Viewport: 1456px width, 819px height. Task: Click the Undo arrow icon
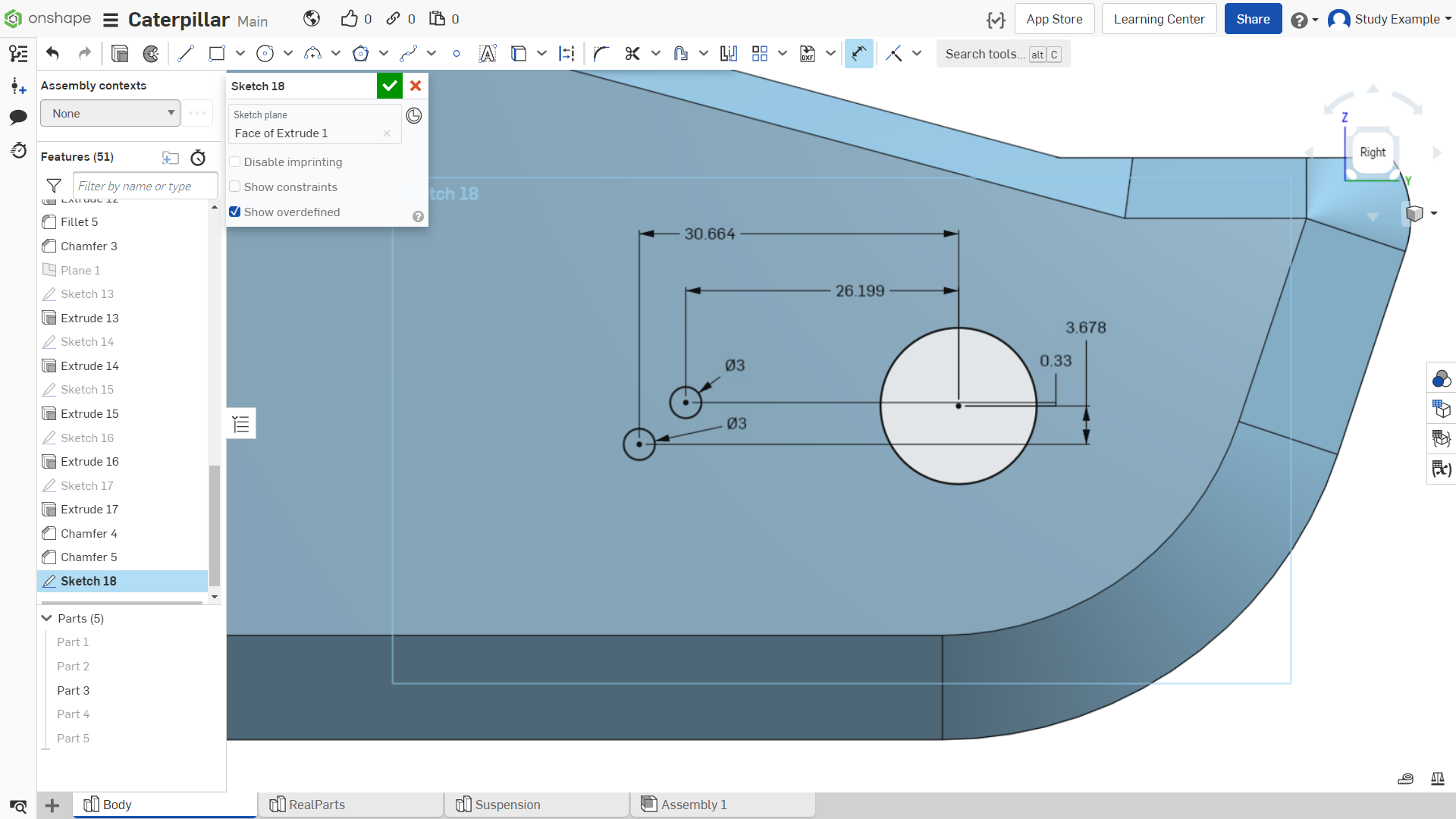coord(52,54)
